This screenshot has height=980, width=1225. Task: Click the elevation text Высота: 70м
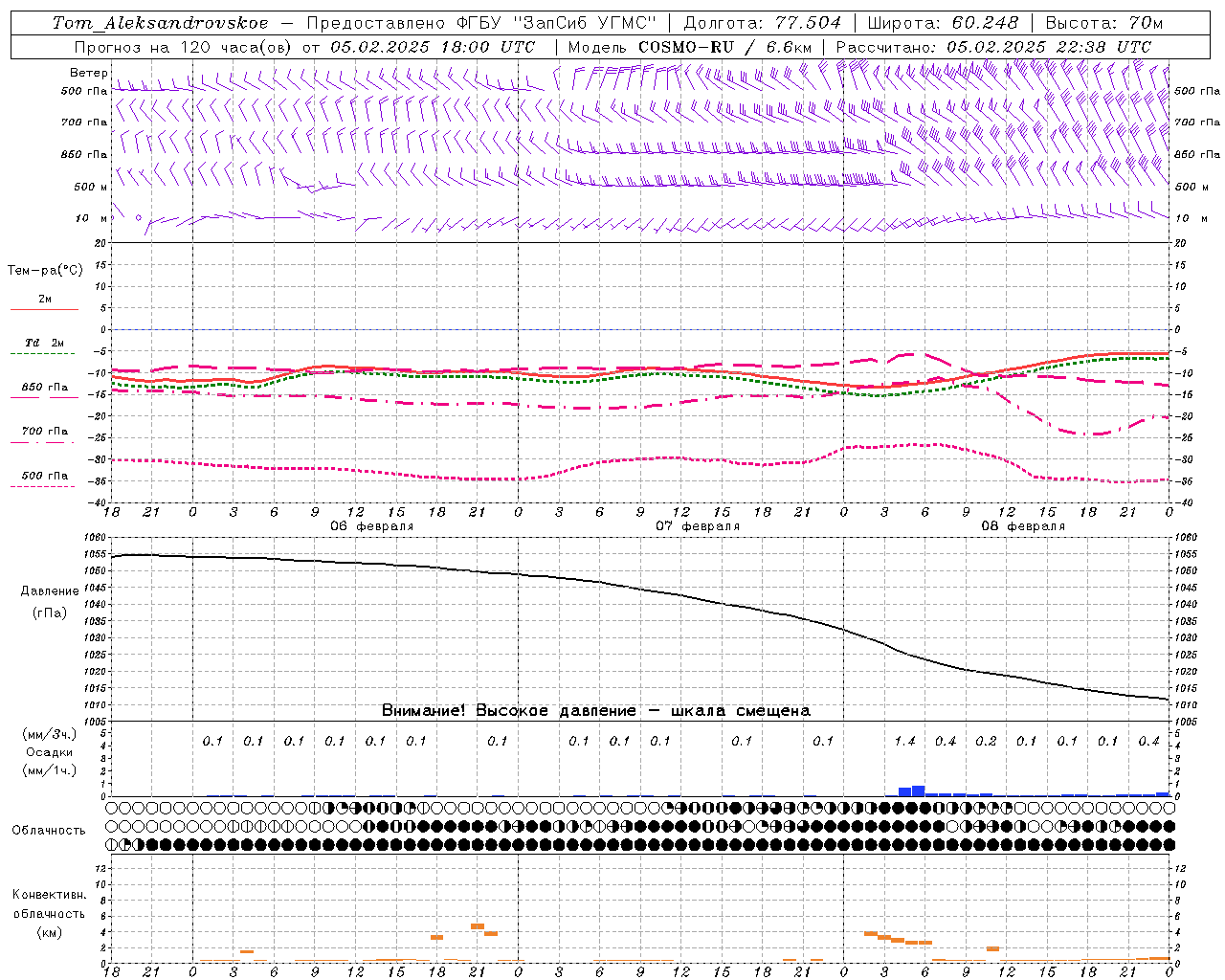[x=1104, y=23]
